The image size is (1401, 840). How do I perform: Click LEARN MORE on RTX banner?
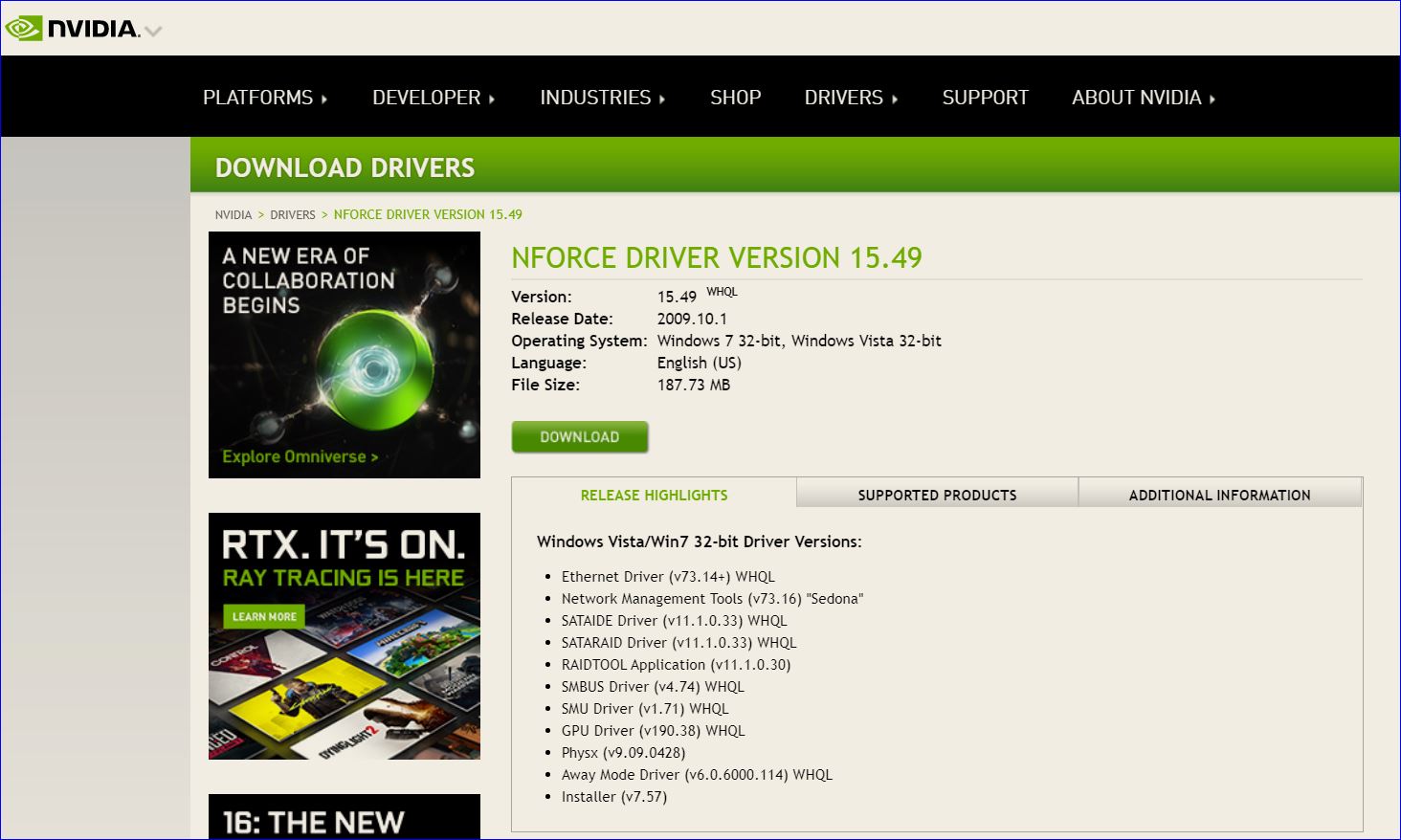(x=264, y=617)
